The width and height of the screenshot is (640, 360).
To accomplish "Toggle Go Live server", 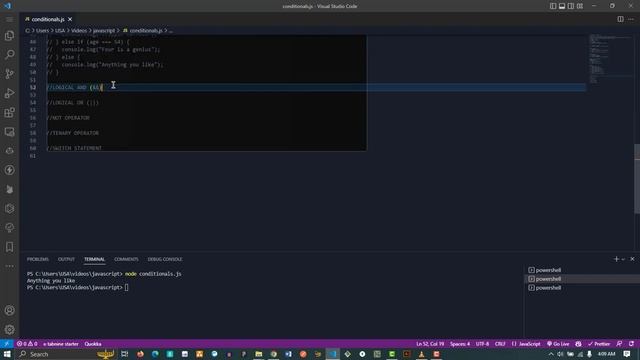I will [558, 344].
